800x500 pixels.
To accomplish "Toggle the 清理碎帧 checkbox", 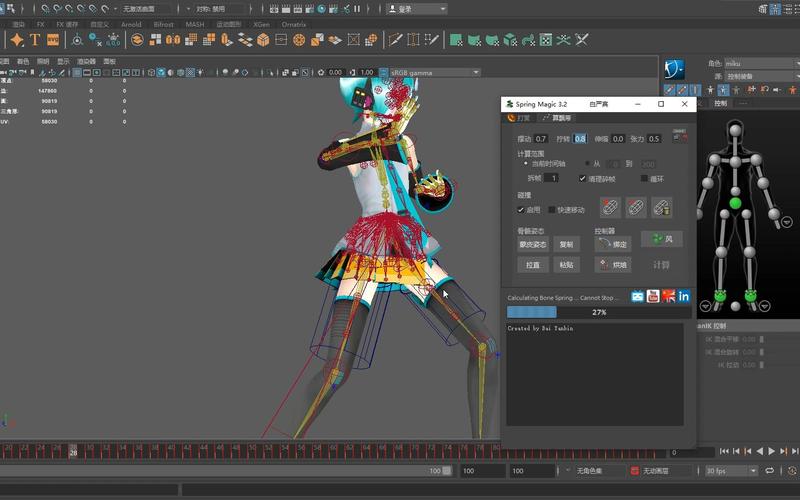I will (x=582, y=178).
